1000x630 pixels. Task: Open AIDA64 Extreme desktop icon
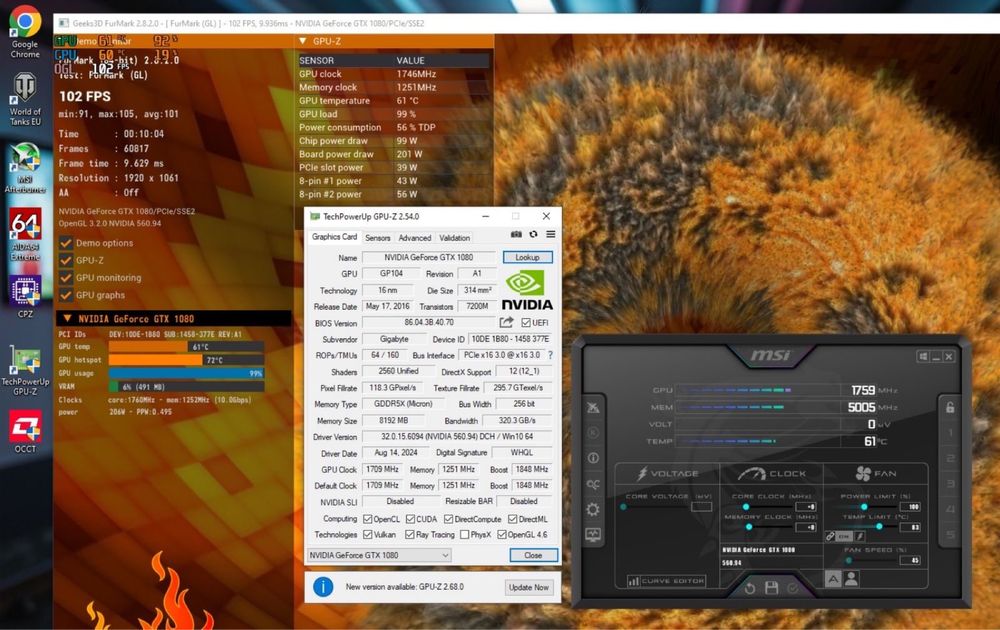click(25, 235)
